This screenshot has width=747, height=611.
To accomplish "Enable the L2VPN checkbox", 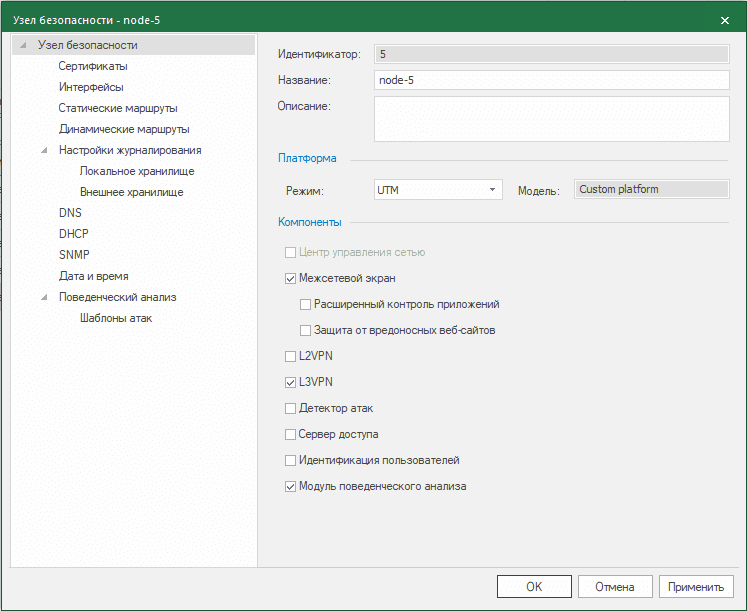I will click(291, 356).
